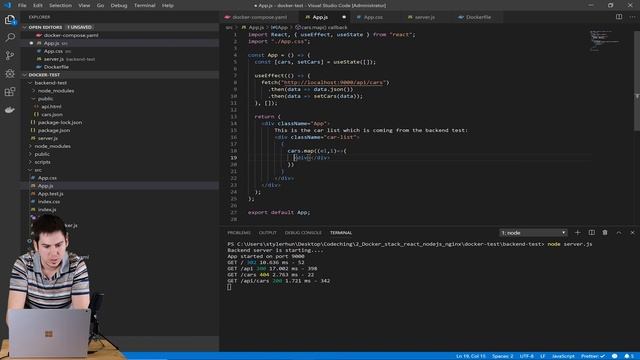The width and height of the screenshot is (640, 360).
Task: Open the Search view in activity bar
Action: tap(10, 37)
